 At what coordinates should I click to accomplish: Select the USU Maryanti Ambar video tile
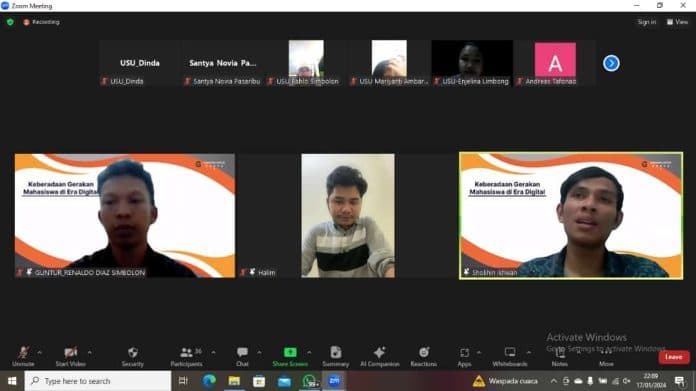pyautogui.click(x=389, y=63)
